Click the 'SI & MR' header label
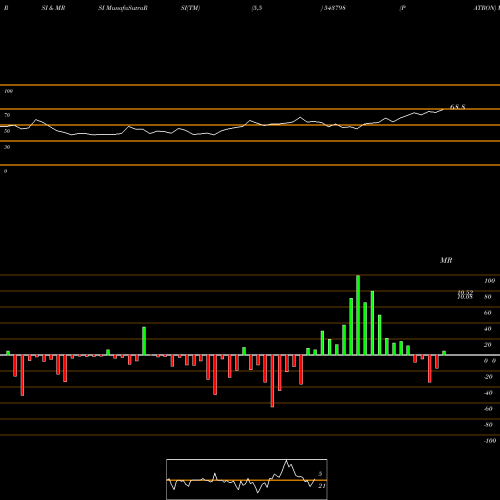This screenshot has width=500, height=500. [53, 8]
